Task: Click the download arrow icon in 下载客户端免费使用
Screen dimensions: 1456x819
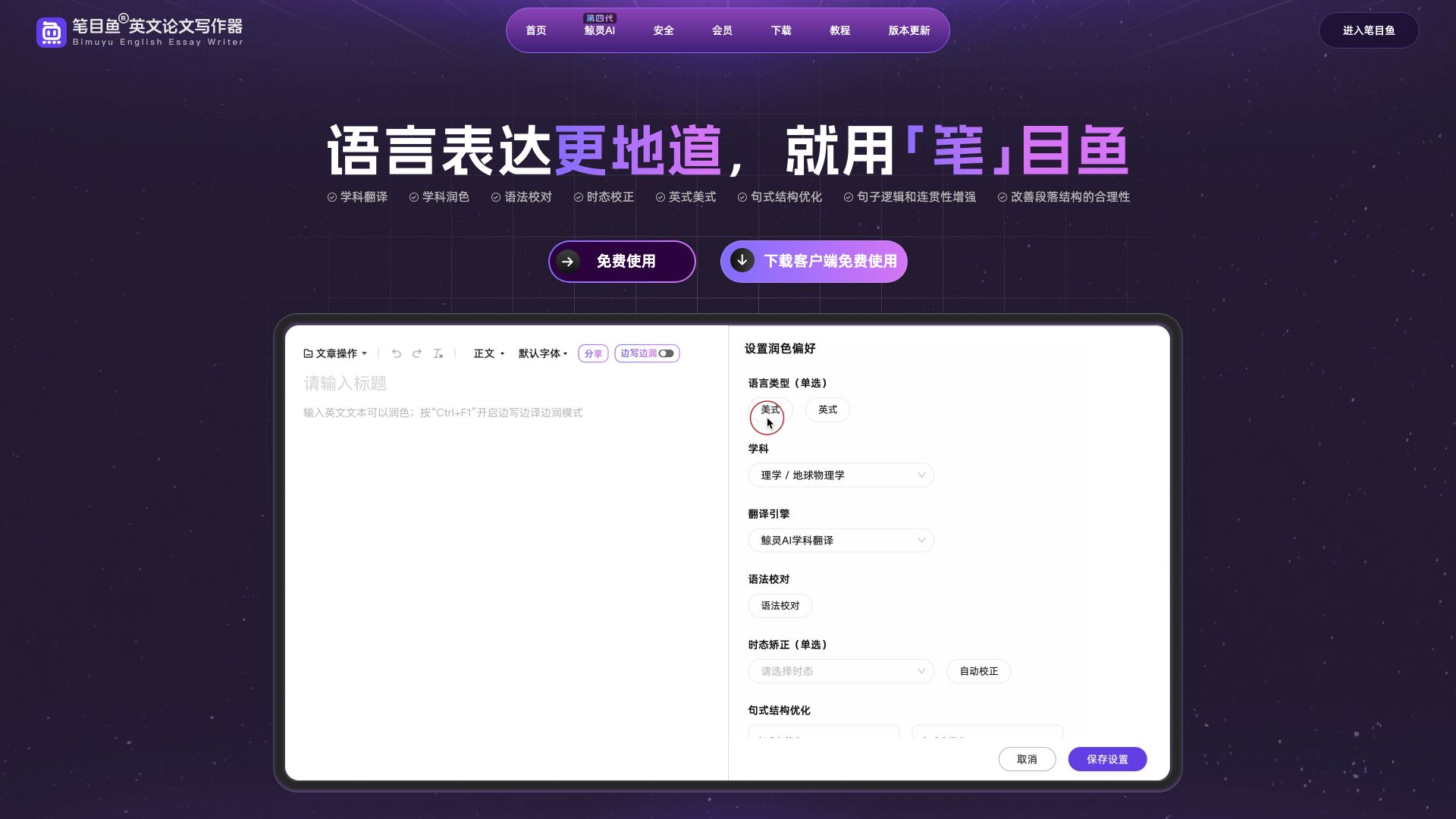Action: (742, 261)
